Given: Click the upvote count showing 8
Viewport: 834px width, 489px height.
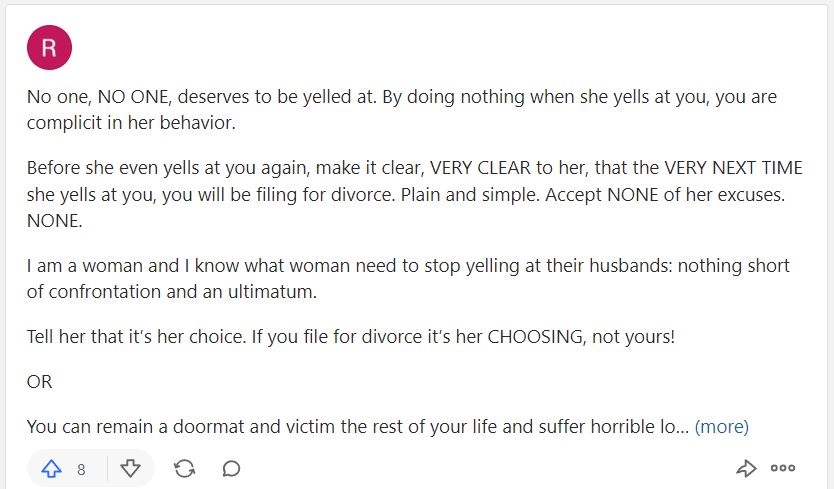Looking at the screenshot, I should tap(81, 469).
